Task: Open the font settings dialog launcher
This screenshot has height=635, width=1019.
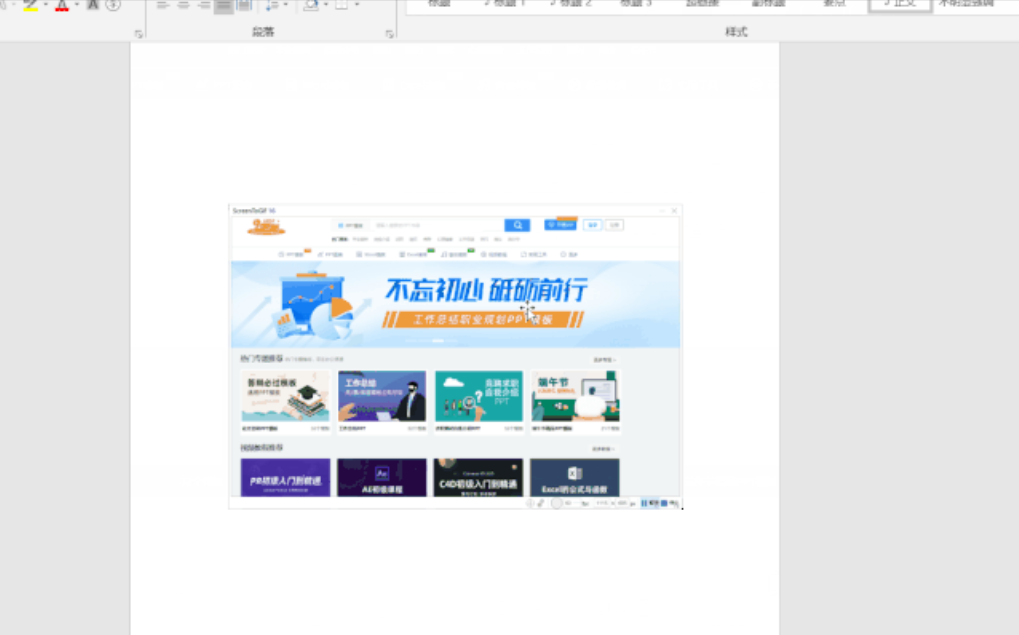Action: click(138, 34)
